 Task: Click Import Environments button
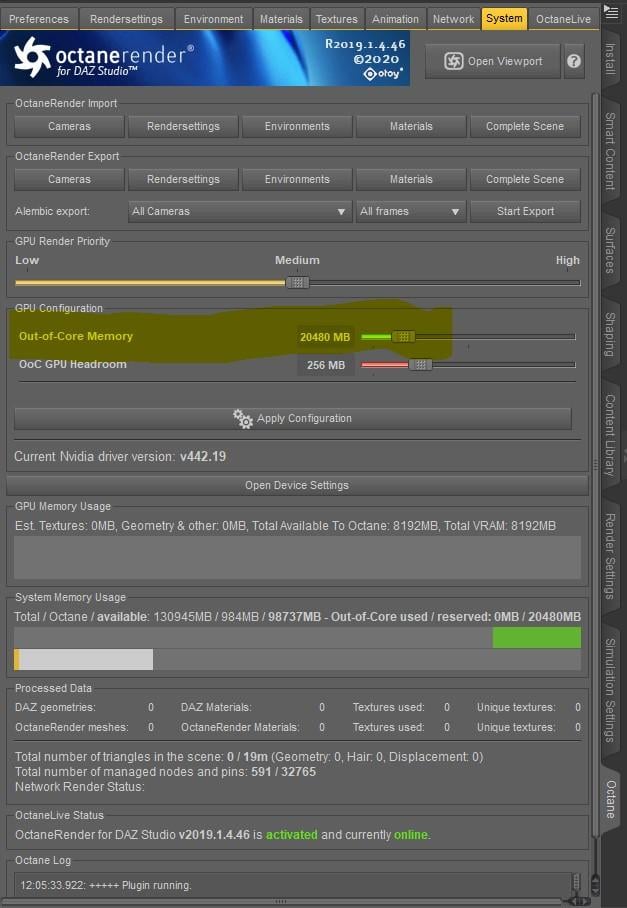(297, 126)
